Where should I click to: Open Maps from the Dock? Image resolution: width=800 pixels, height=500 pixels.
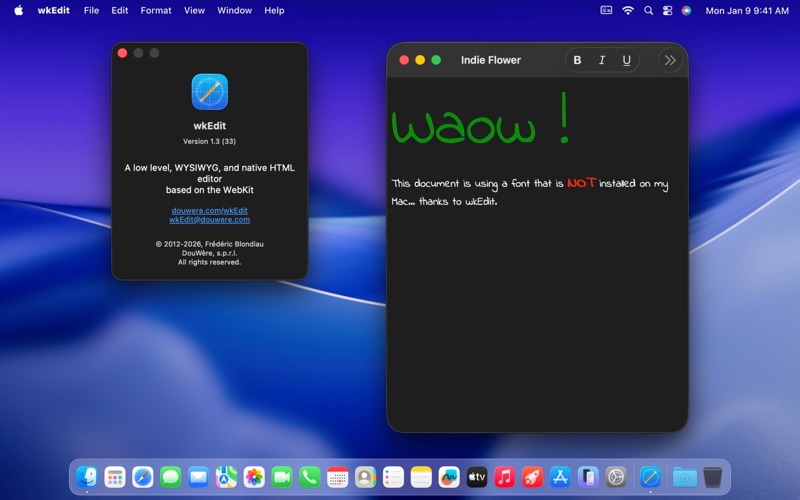pos(226,478)
